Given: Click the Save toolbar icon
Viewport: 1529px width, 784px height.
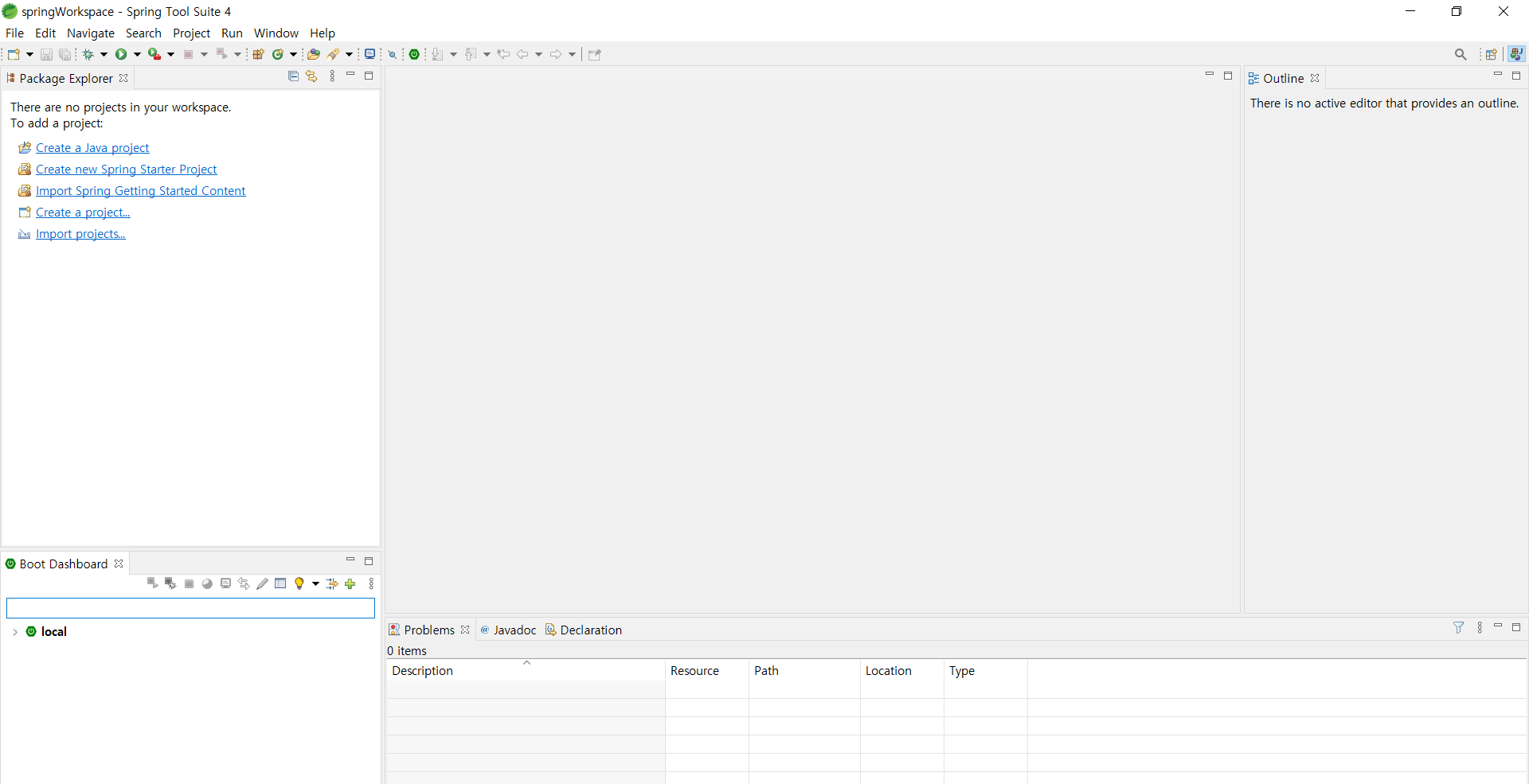Looking at the screenshot, I should (46, 54).
